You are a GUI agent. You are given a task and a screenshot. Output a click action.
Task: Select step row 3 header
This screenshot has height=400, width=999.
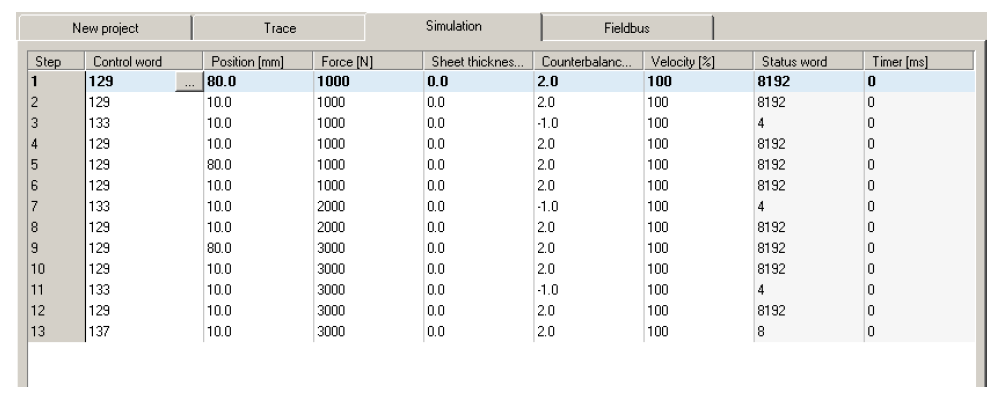56,124
